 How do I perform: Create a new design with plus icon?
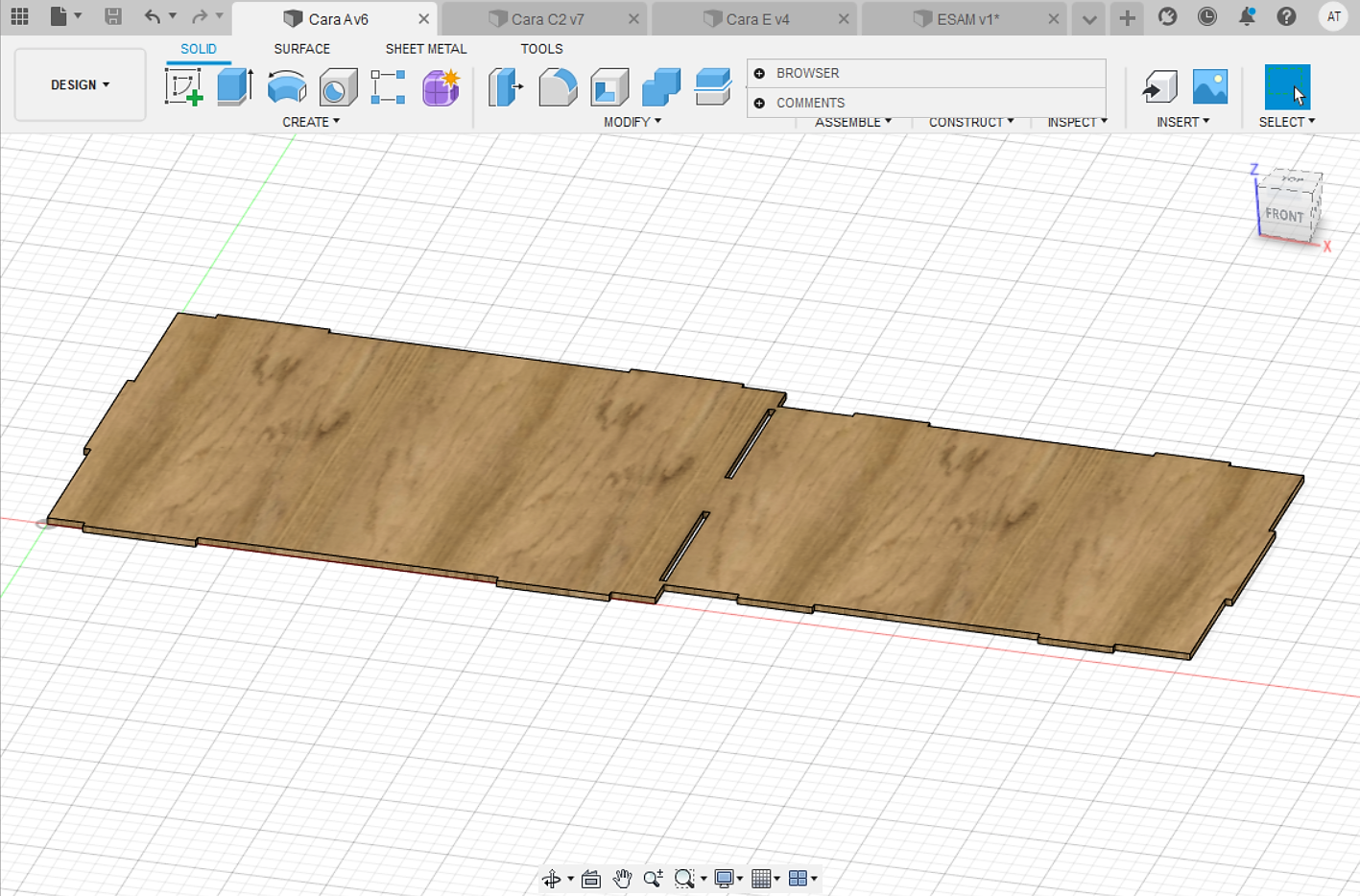1127,18
